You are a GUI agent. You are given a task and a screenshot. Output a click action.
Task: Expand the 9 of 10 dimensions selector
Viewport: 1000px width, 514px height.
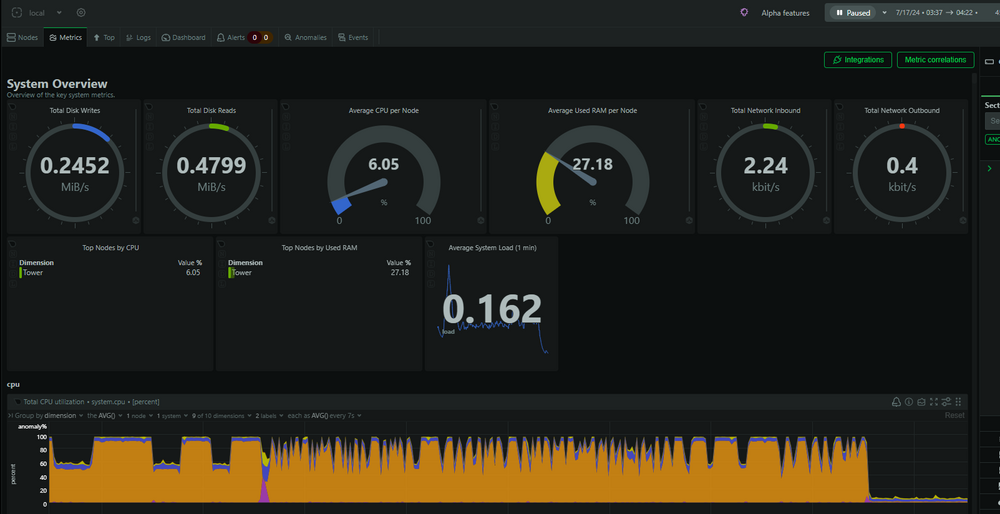point(222,416)
